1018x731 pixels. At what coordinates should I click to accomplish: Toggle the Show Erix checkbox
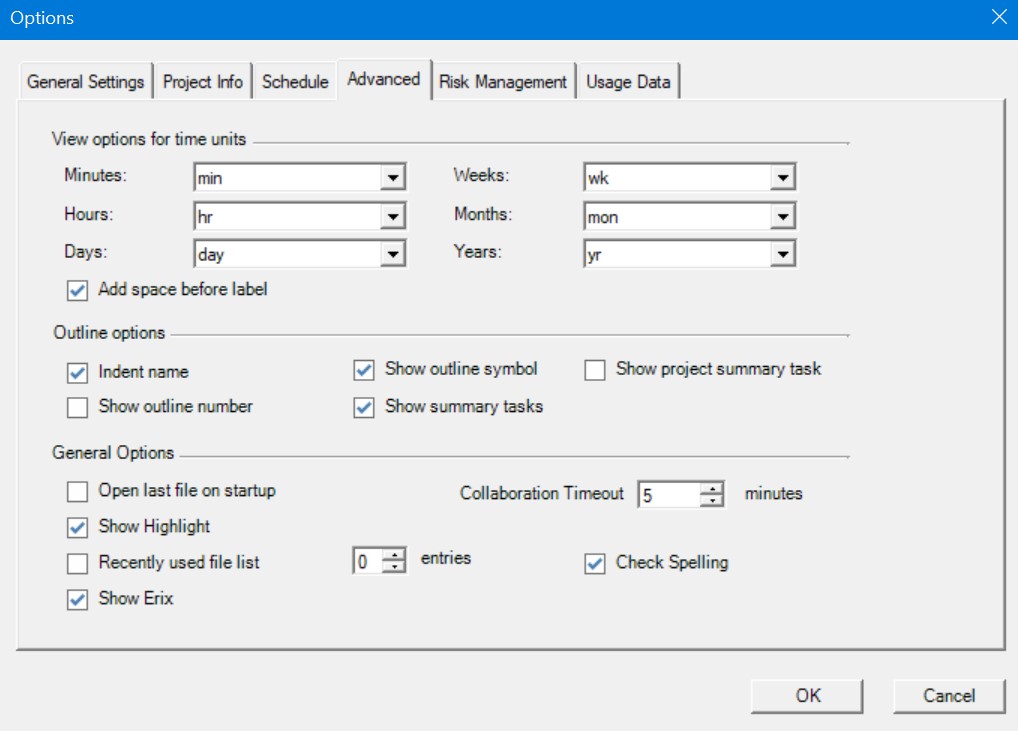click(x=77, y=599)
